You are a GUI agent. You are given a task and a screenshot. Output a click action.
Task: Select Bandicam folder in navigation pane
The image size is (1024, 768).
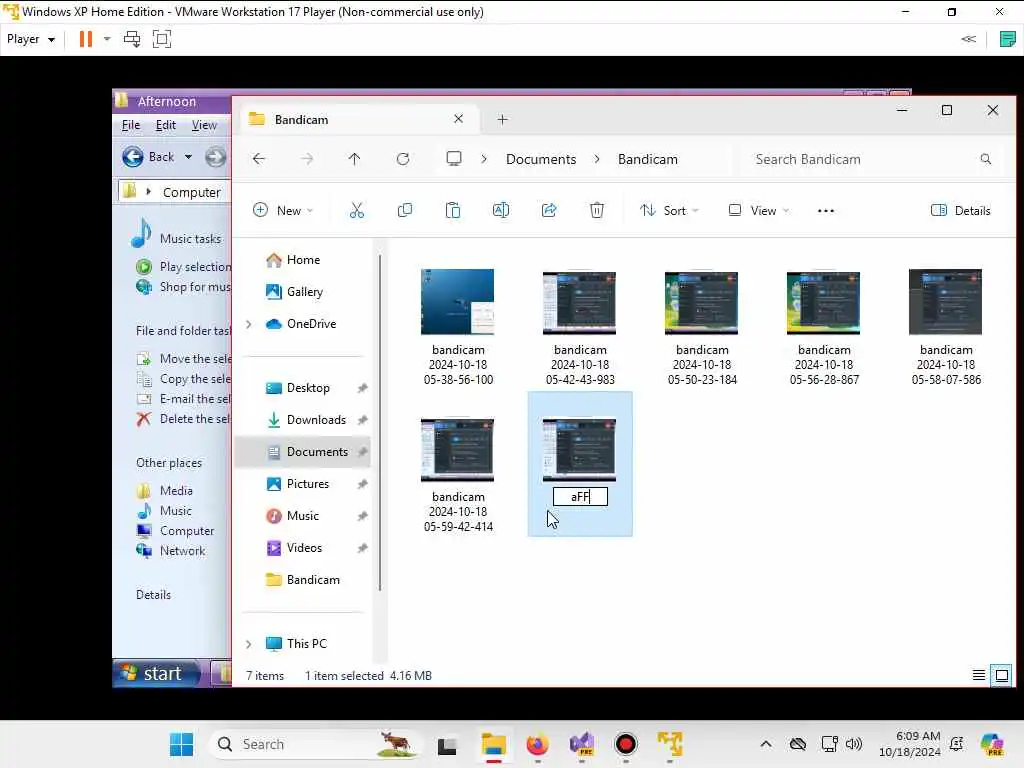pos(313,580)
